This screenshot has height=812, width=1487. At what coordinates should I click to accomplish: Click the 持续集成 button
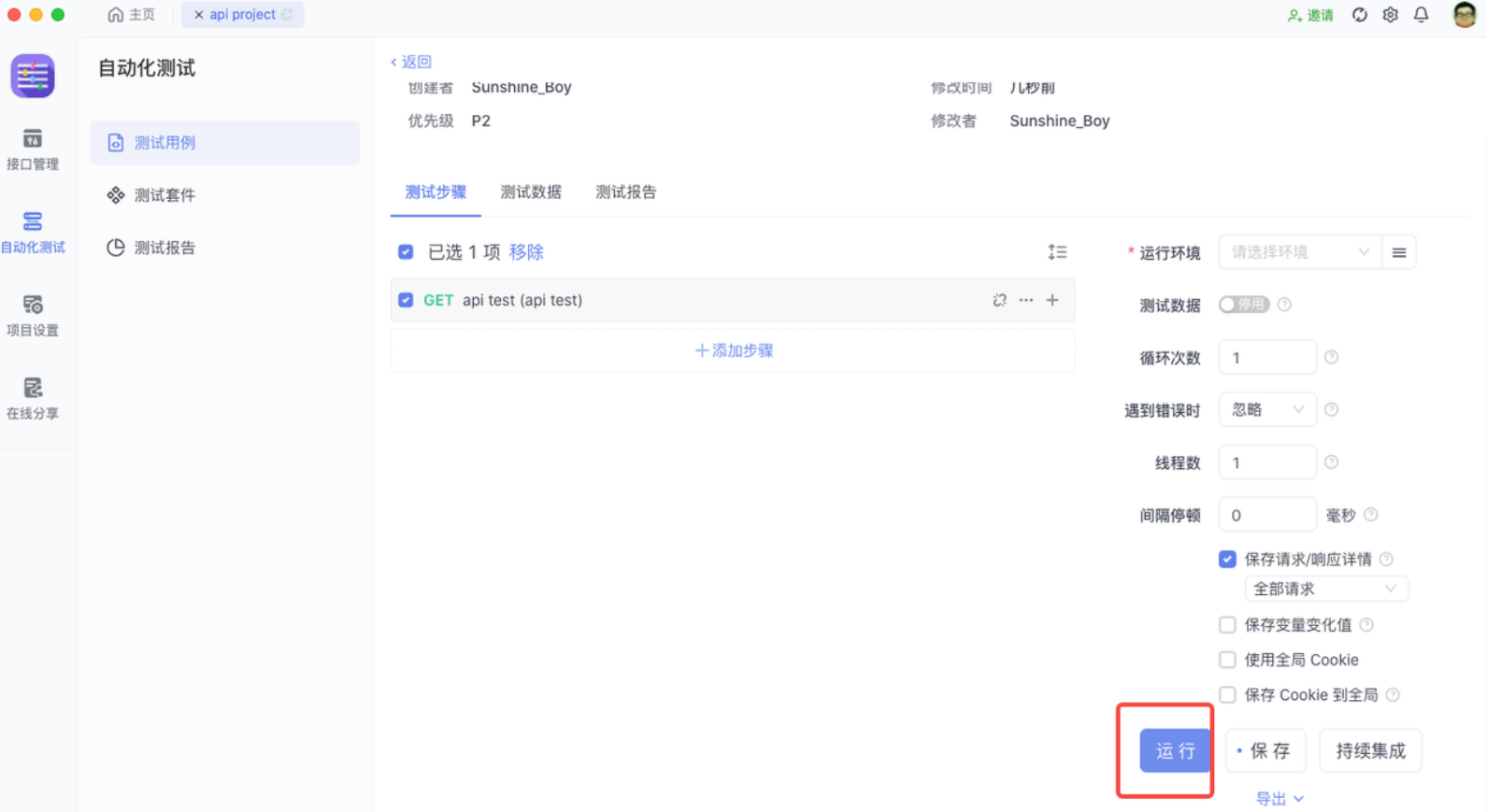coord(1370,750)
